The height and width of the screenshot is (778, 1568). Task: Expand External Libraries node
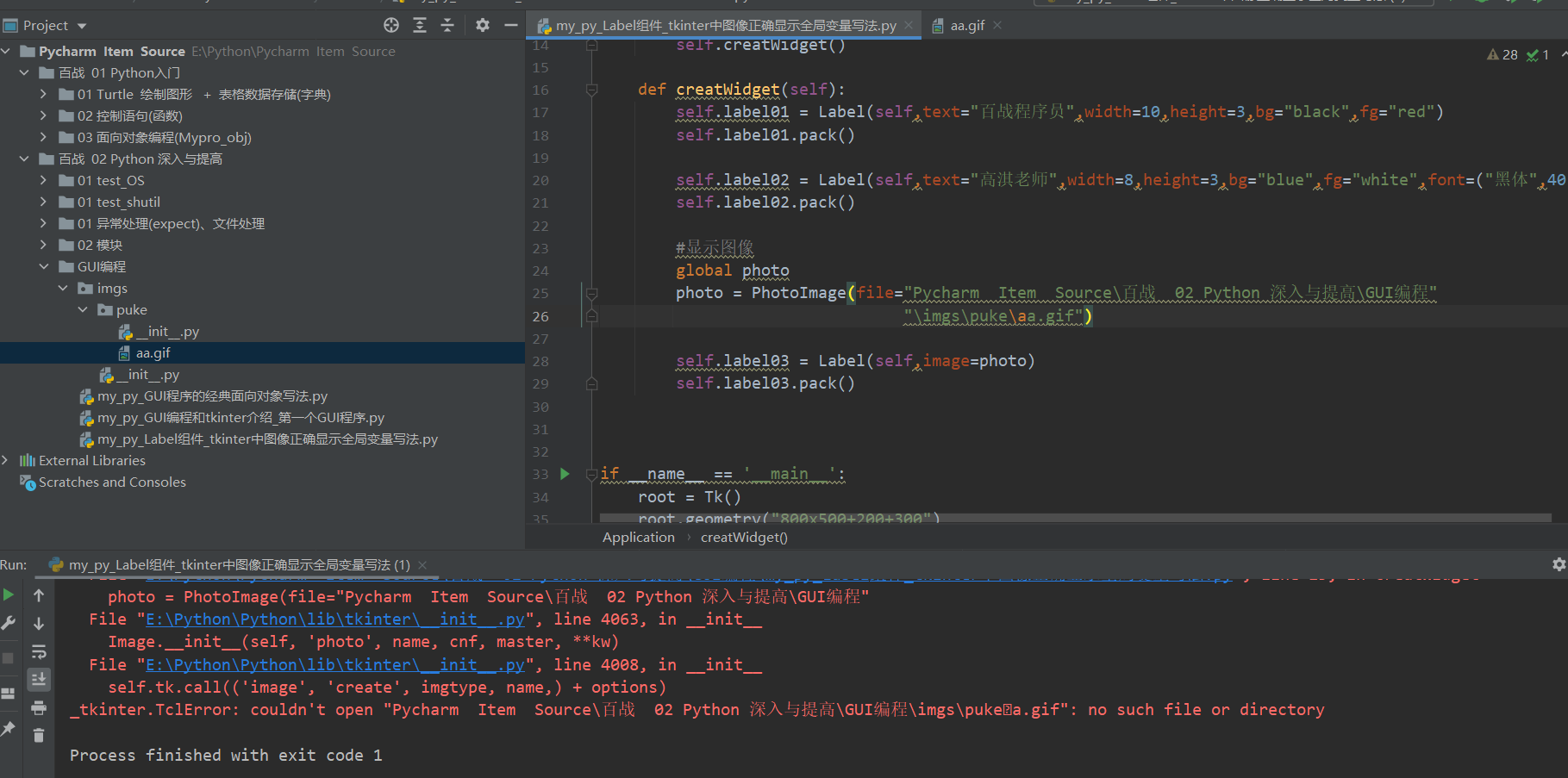pyautogui.click(x=6, y=461)
